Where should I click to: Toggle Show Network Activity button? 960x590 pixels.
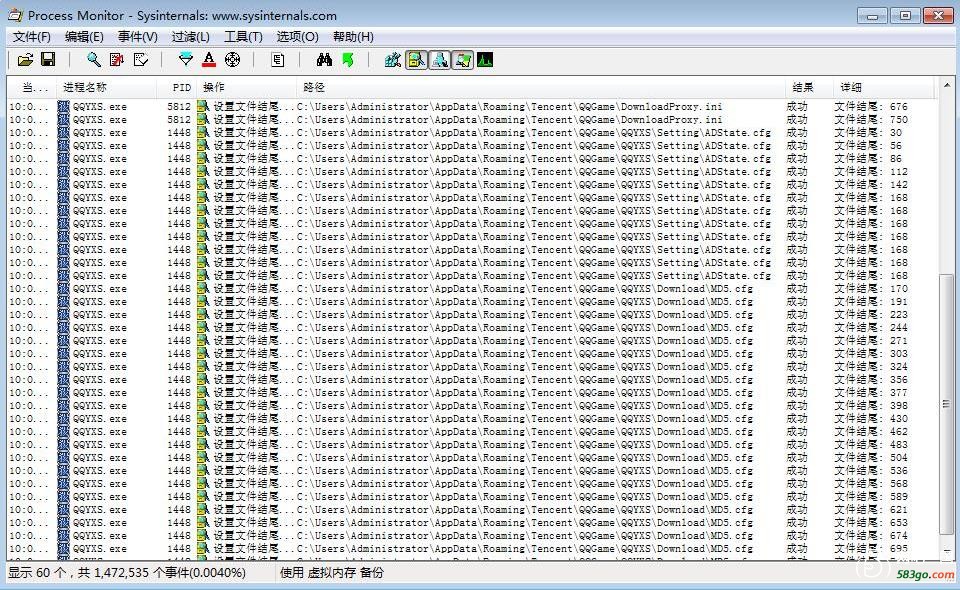pos(439,59)
